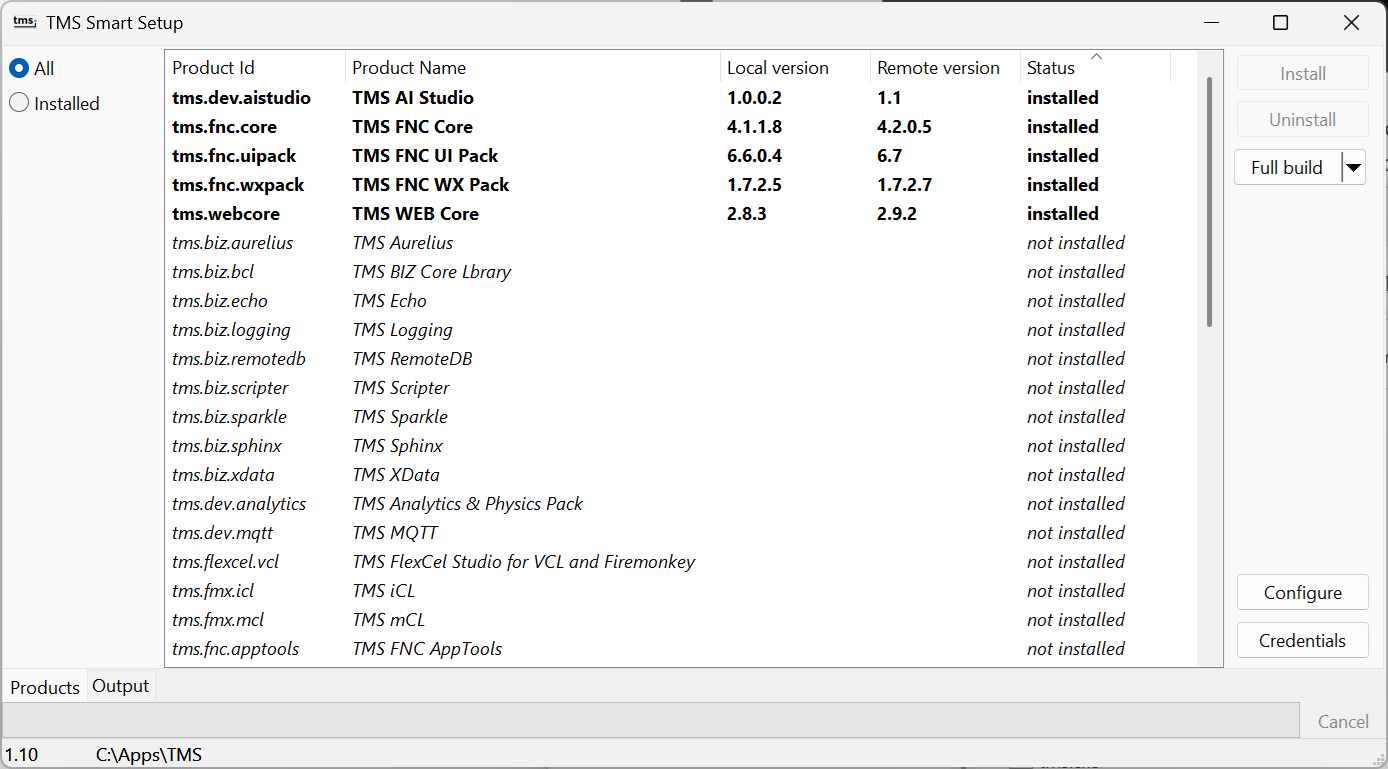Select the tms.fnc.core row
Screen dimensions: 1388x769
[680, 127]
